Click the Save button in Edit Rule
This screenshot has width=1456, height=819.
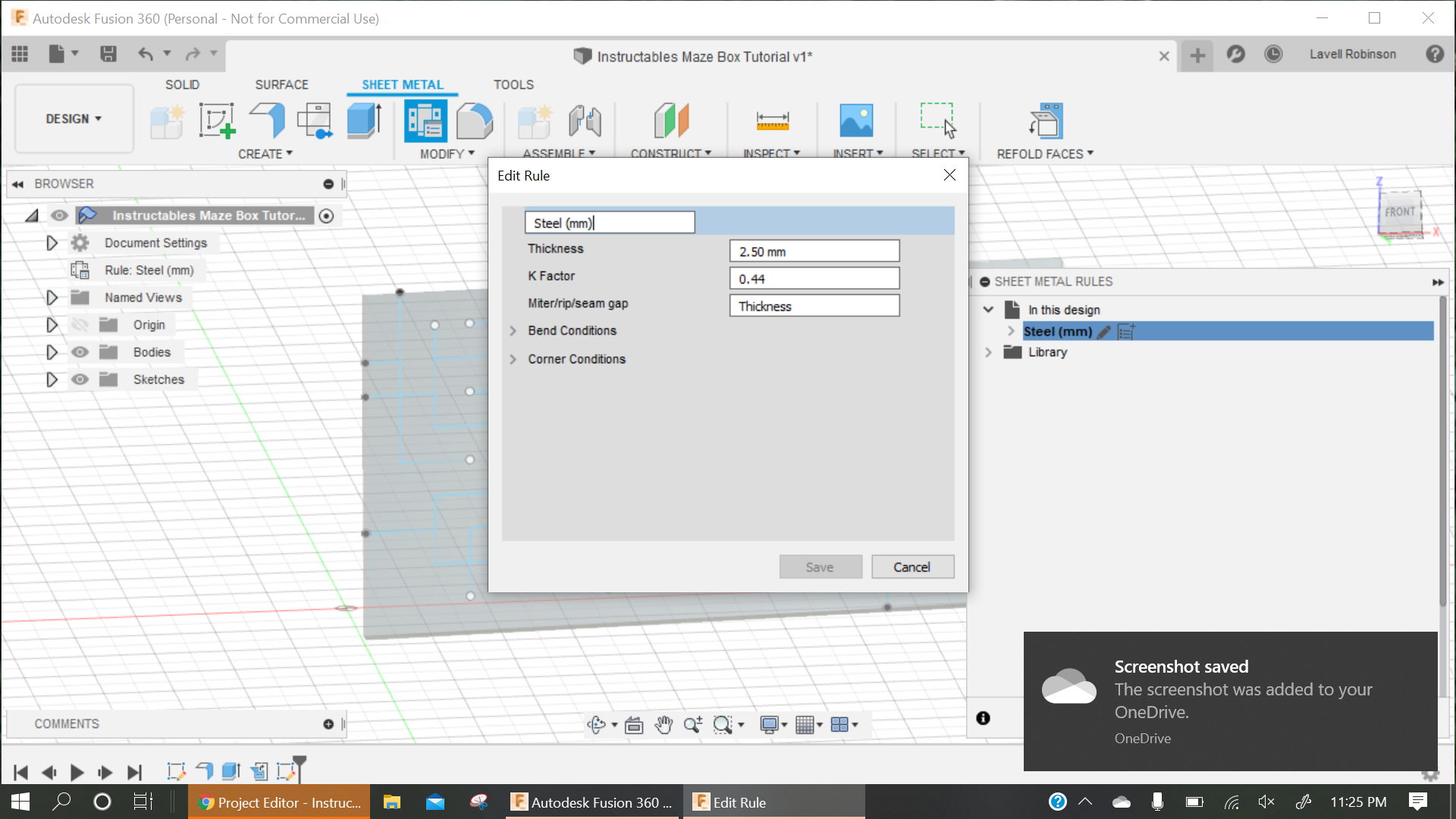coord(820,567)
